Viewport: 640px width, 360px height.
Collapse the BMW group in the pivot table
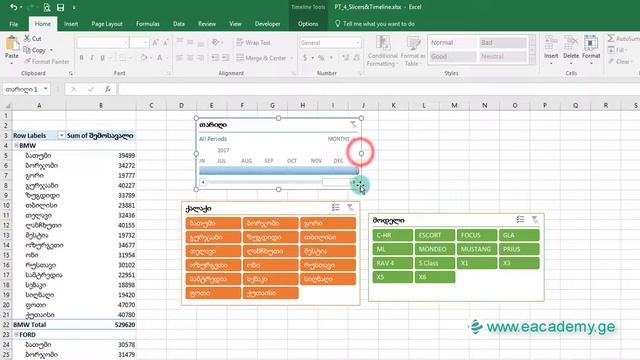(16, 145)
